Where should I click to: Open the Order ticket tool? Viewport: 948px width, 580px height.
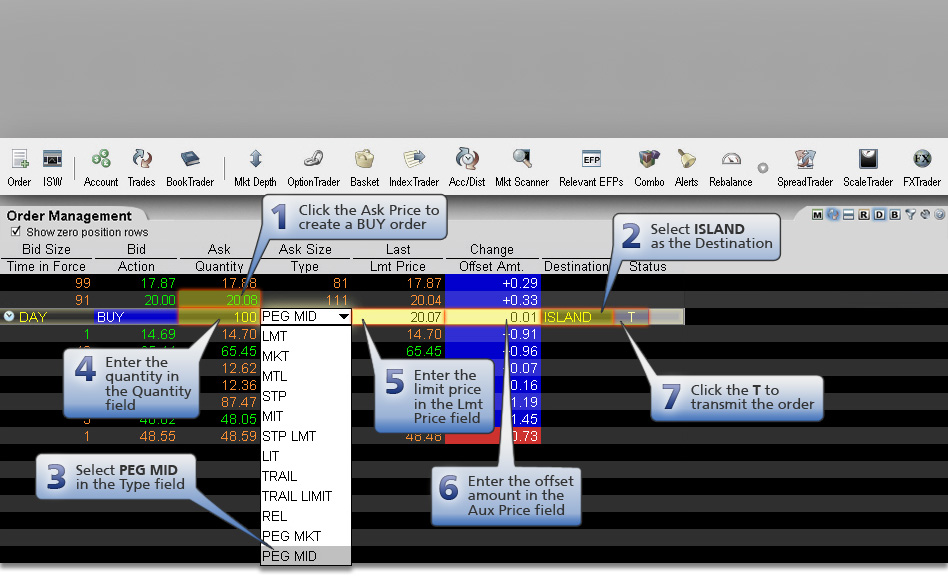coord(19,168)
